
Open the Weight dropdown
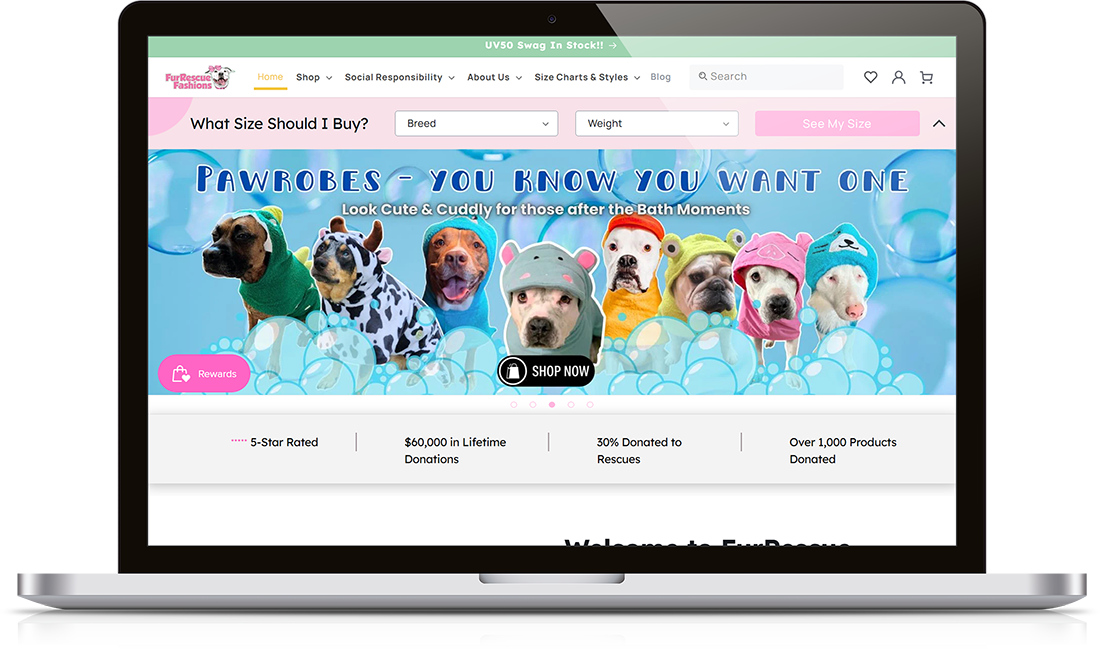656,124
